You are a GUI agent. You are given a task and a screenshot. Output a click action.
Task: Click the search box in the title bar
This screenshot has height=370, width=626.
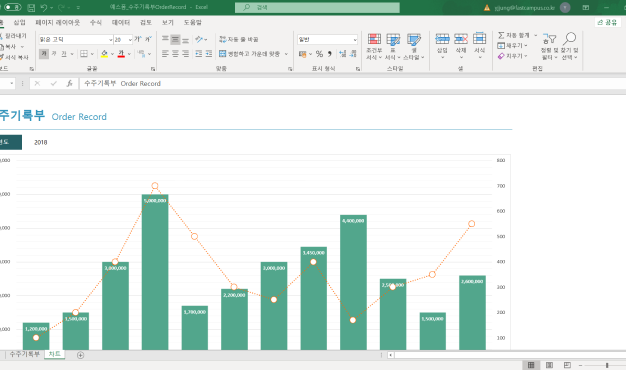[x=317, y=7]
